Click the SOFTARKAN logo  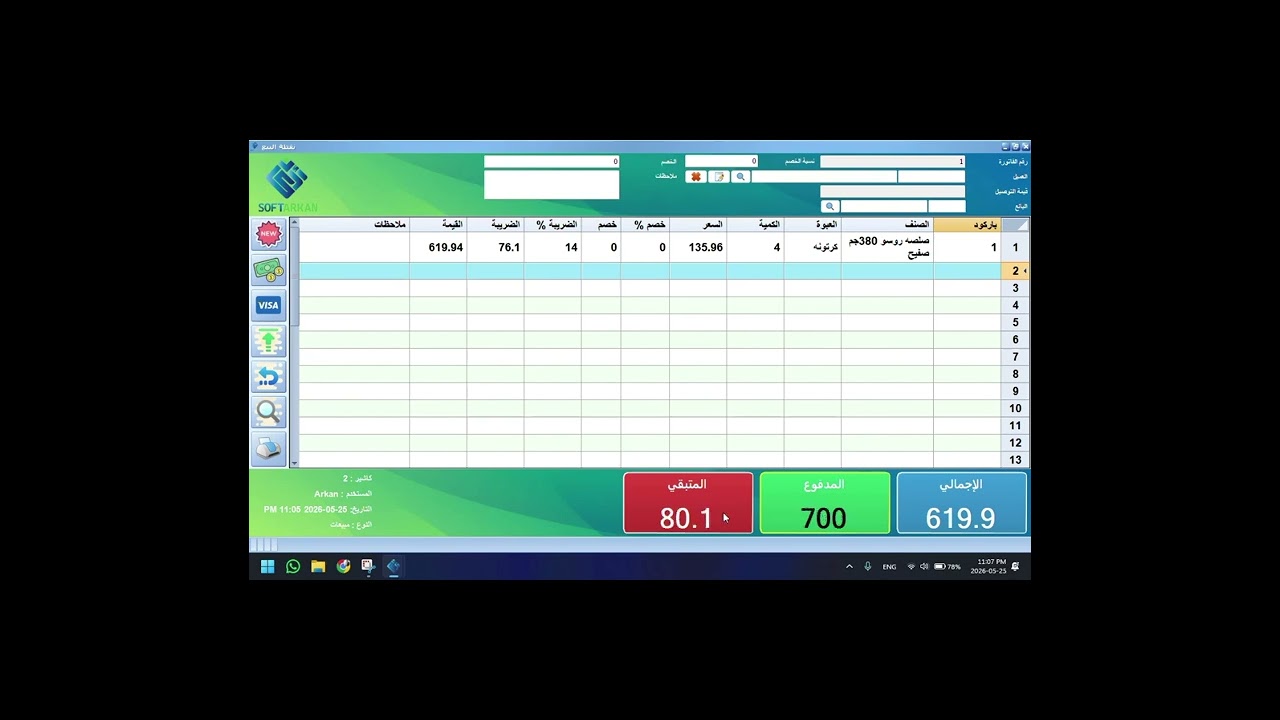[288, 187]
